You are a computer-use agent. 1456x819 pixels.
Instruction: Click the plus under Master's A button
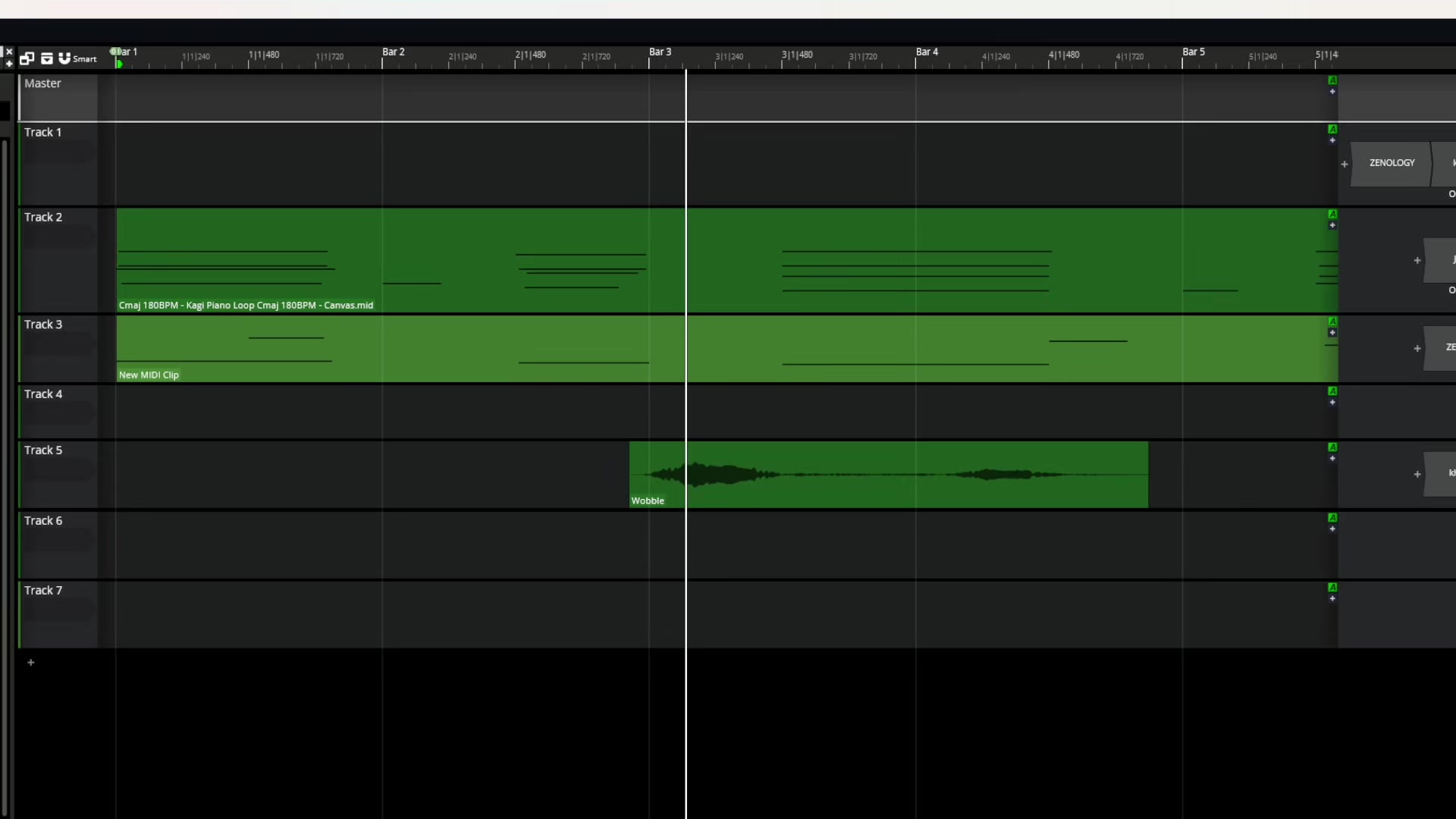1332,92
